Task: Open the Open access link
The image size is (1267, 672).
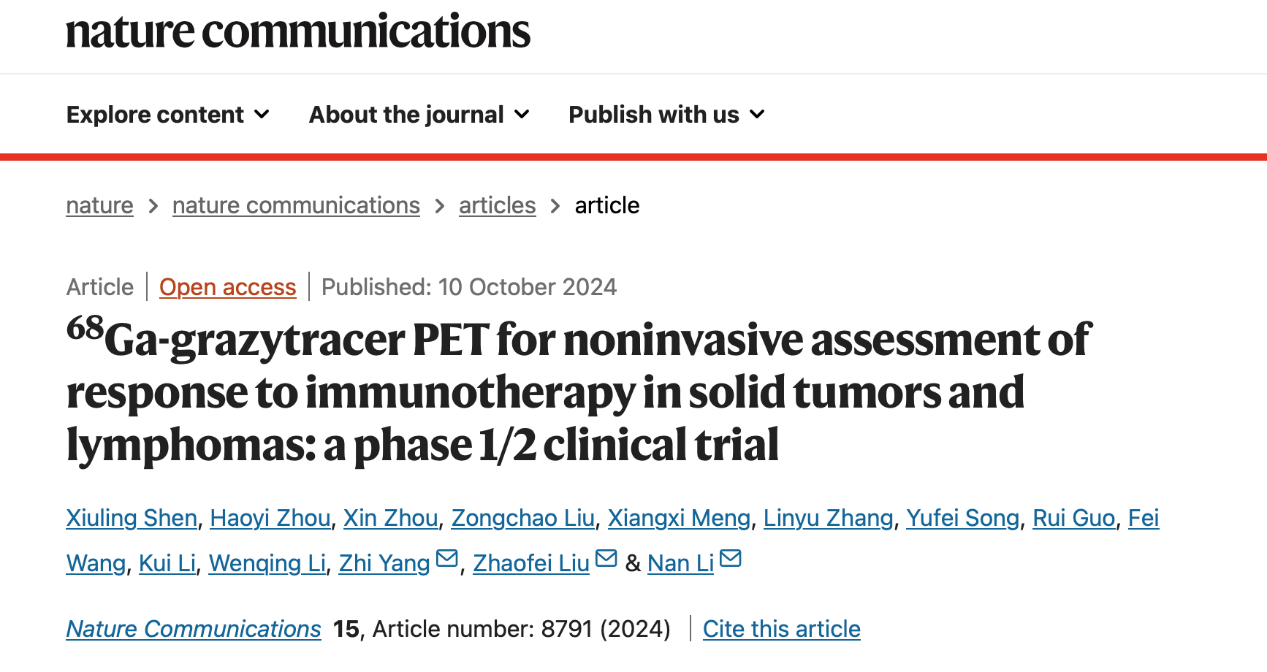Action: pos(228,287)
